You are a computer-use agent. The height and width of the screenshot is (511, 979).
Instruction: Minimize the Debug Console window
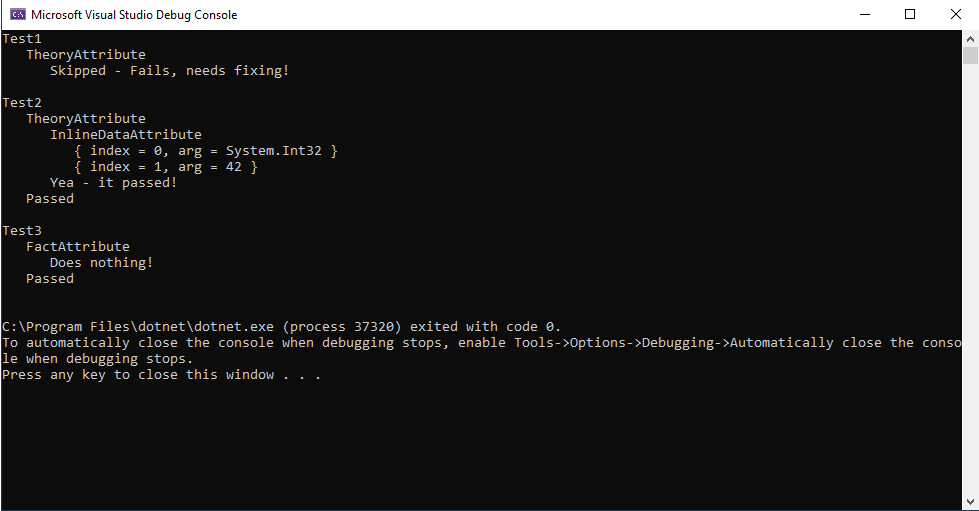click(x=865, y=14)
